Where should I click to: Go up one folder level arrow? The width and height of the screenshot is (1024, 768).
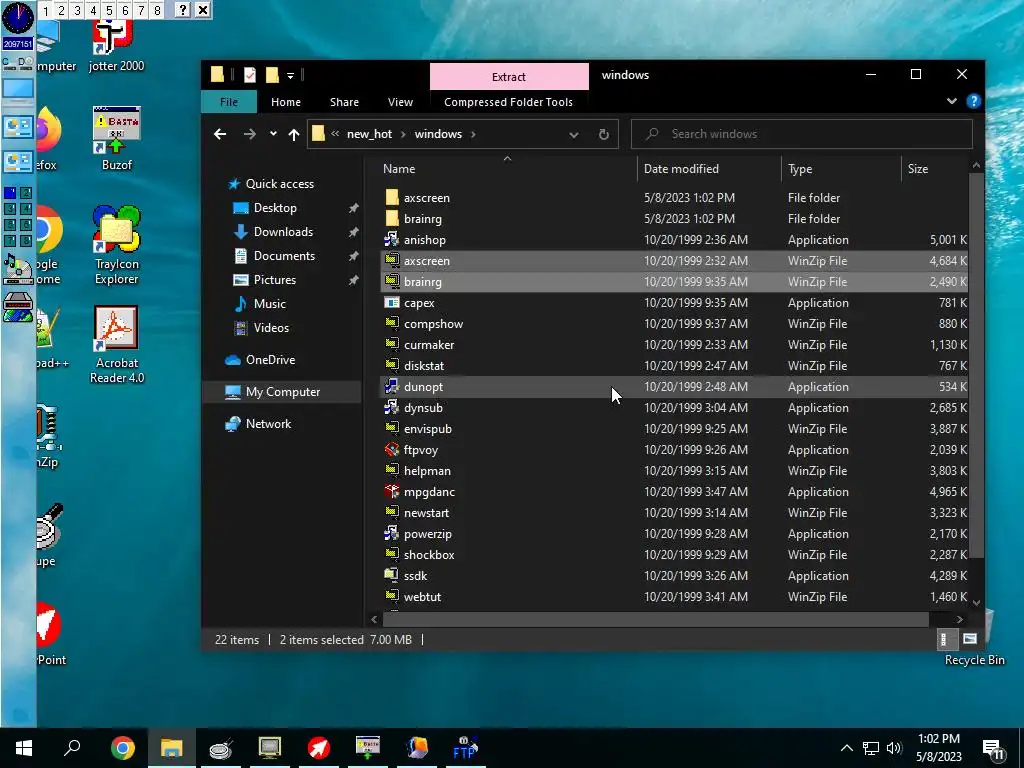[x=294, y=134]
